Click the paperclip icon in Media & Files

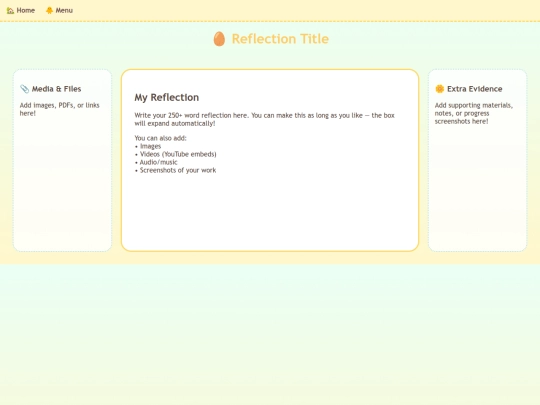point(24,89)
